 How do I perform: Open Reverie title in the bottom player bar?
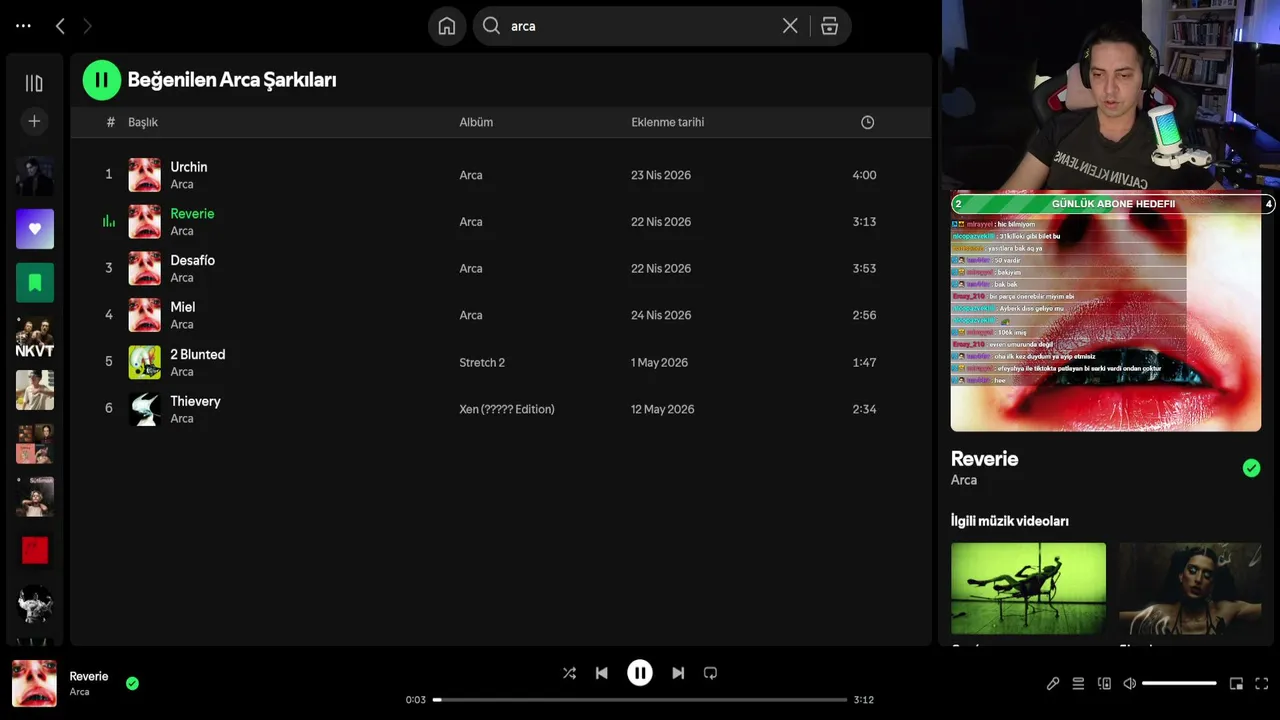89,676
